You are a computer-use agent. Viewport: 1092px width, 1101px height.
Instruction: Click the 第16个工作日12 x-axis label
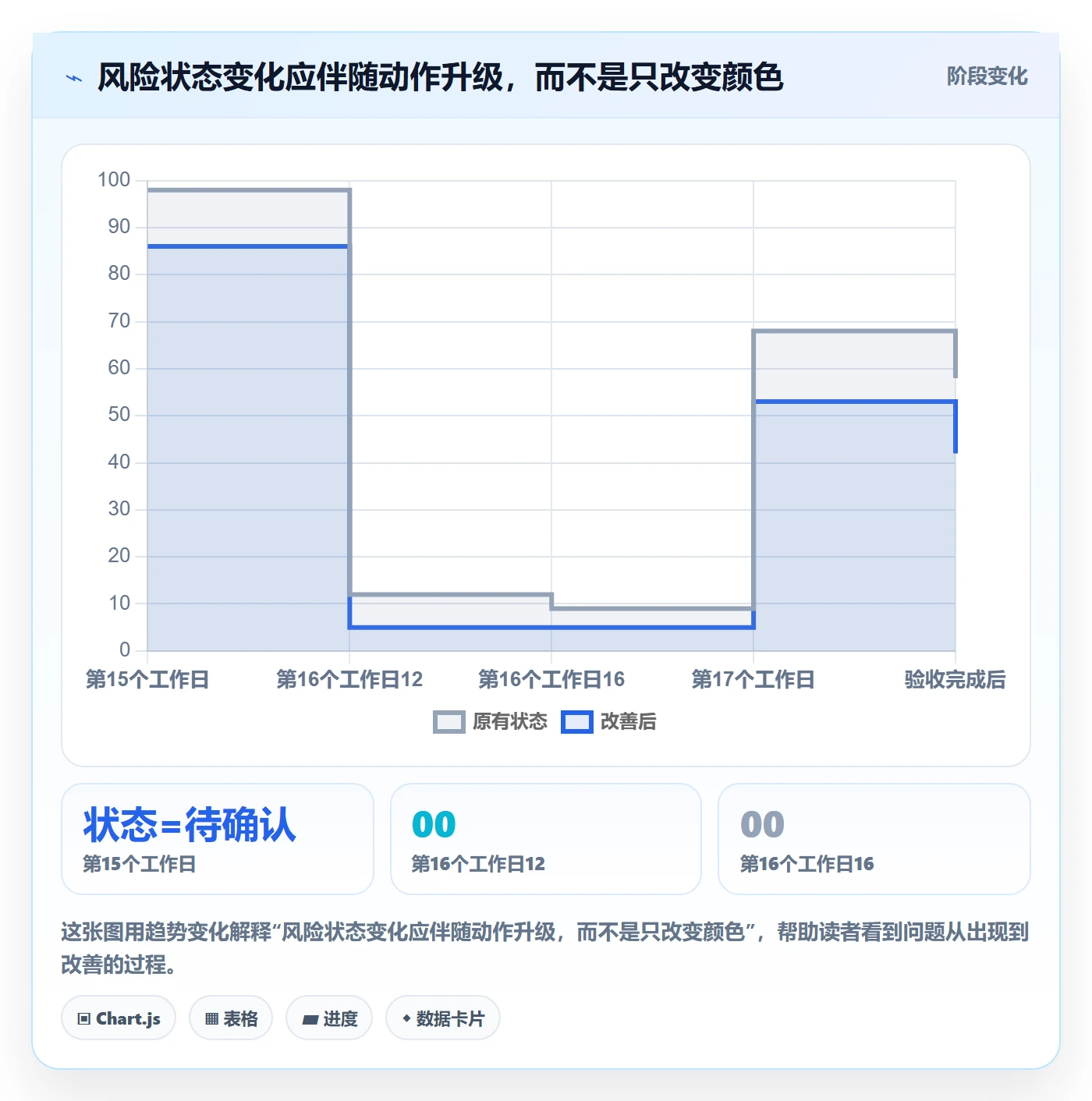(x=349, y=680)
